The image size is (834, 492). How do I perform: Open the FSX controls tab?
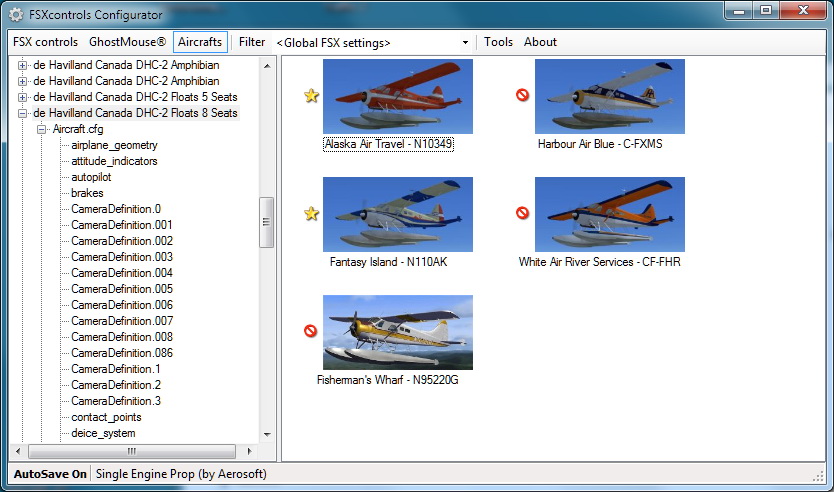tap(46, 42)
